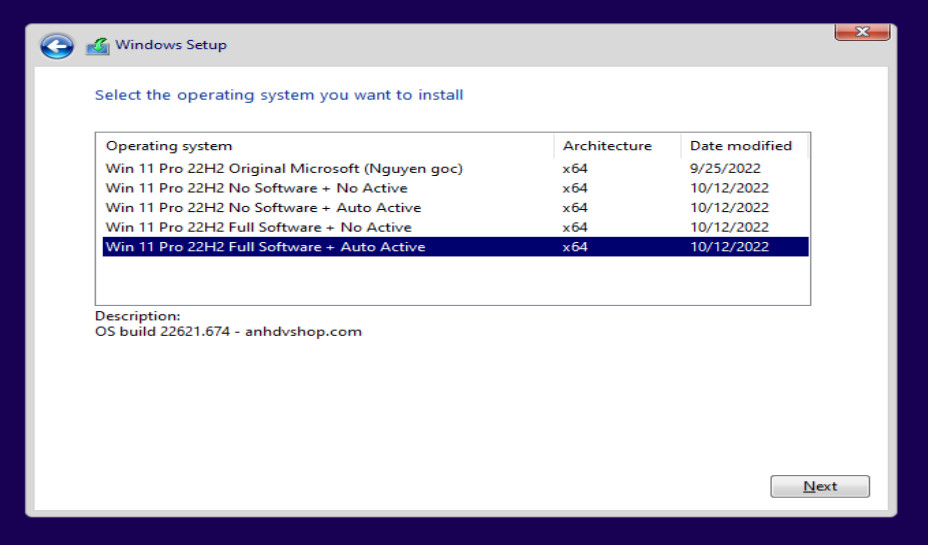The image size is (928, 545).
Task: Click the Date modified column header
Action: click(x=744, y=146)
